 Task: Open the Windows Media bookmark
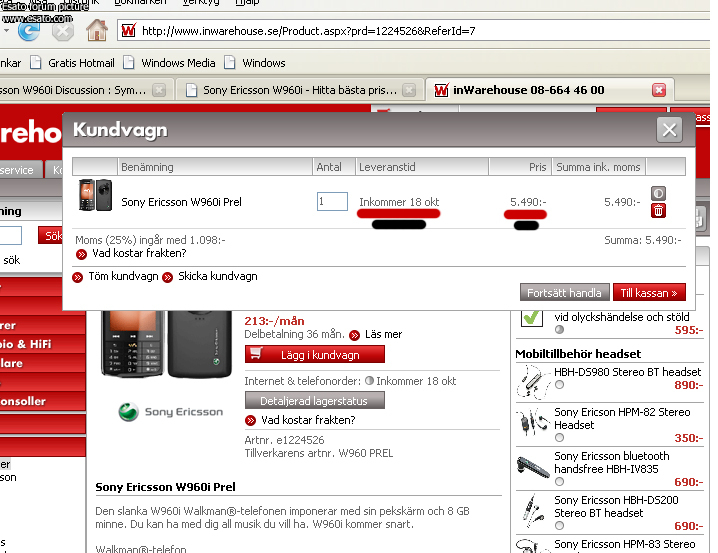click(169, 63)
